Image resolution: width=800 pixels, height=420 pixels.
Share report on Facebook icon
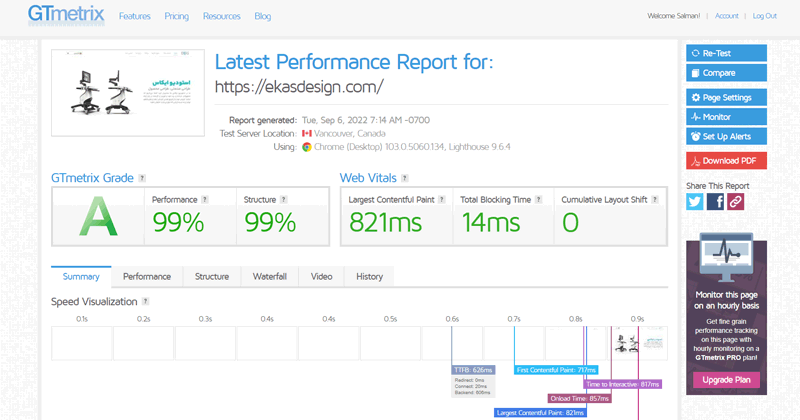pos(715,202)
